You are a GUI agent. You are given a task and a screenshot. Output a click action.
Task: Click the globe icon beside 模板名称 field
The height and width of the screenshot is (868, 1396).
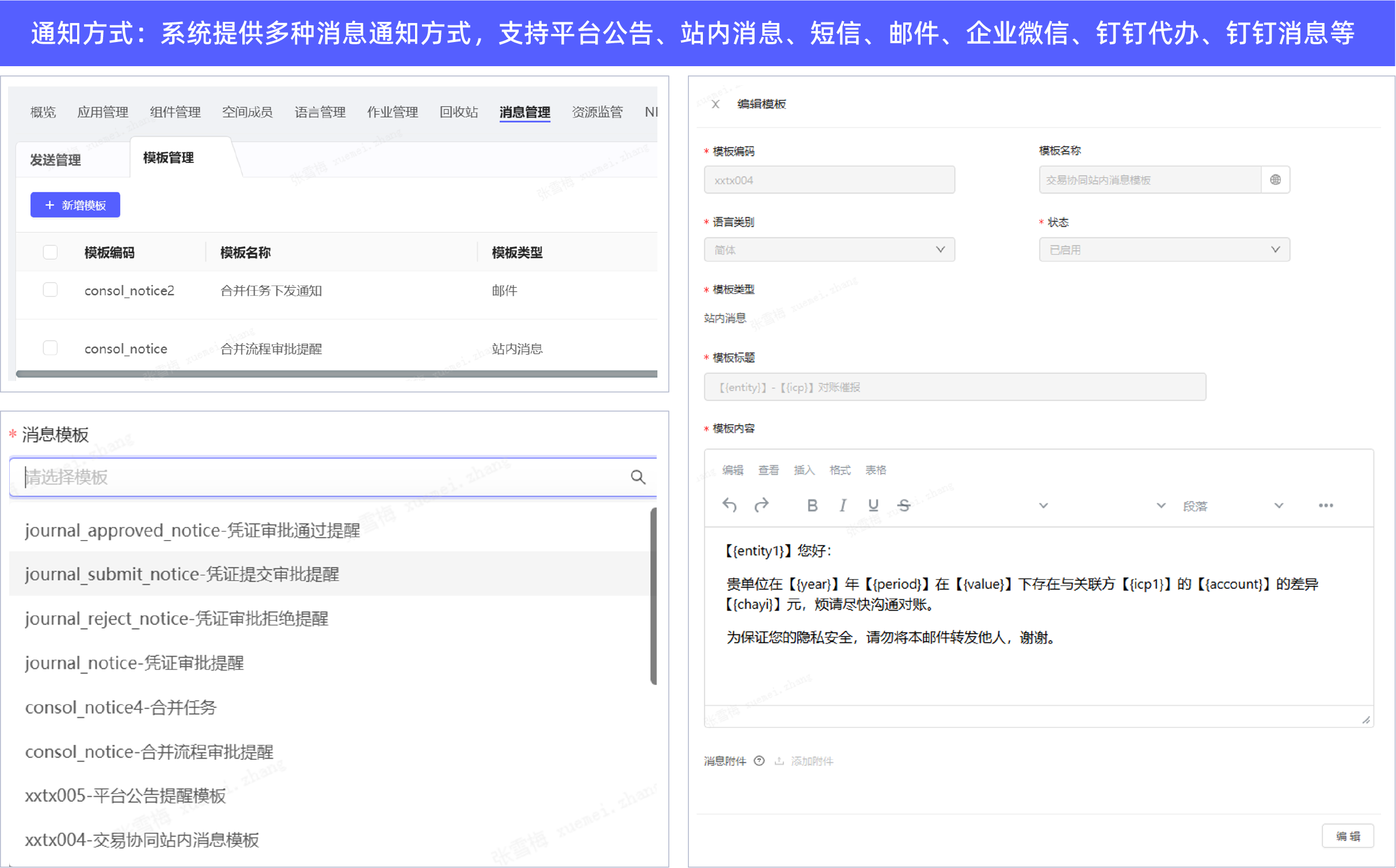click(1275, 180)
